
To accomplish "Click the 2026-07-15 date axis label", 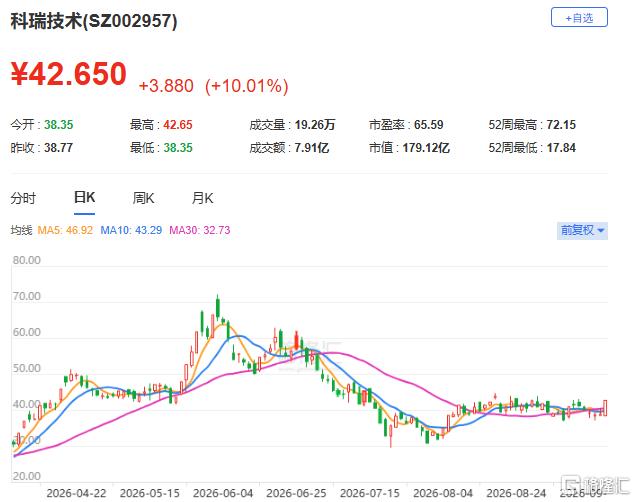I will coord(370,493).
